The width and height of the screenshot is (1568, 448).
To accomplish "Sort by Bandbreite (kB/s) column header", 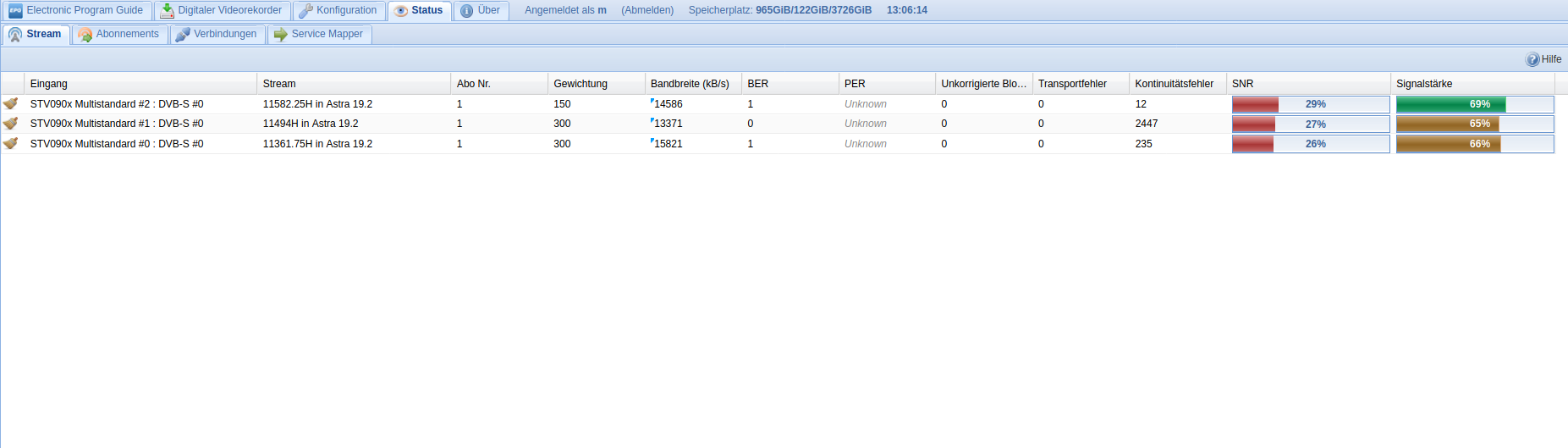I will 693,84.
